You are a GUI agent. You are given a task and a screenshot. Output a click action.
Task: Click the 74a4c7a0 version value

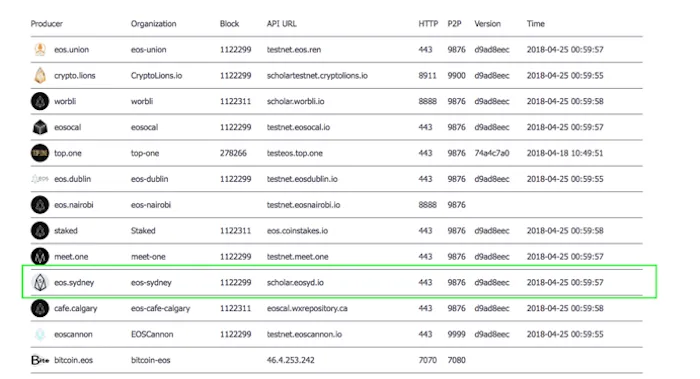[x=492, y=153]
